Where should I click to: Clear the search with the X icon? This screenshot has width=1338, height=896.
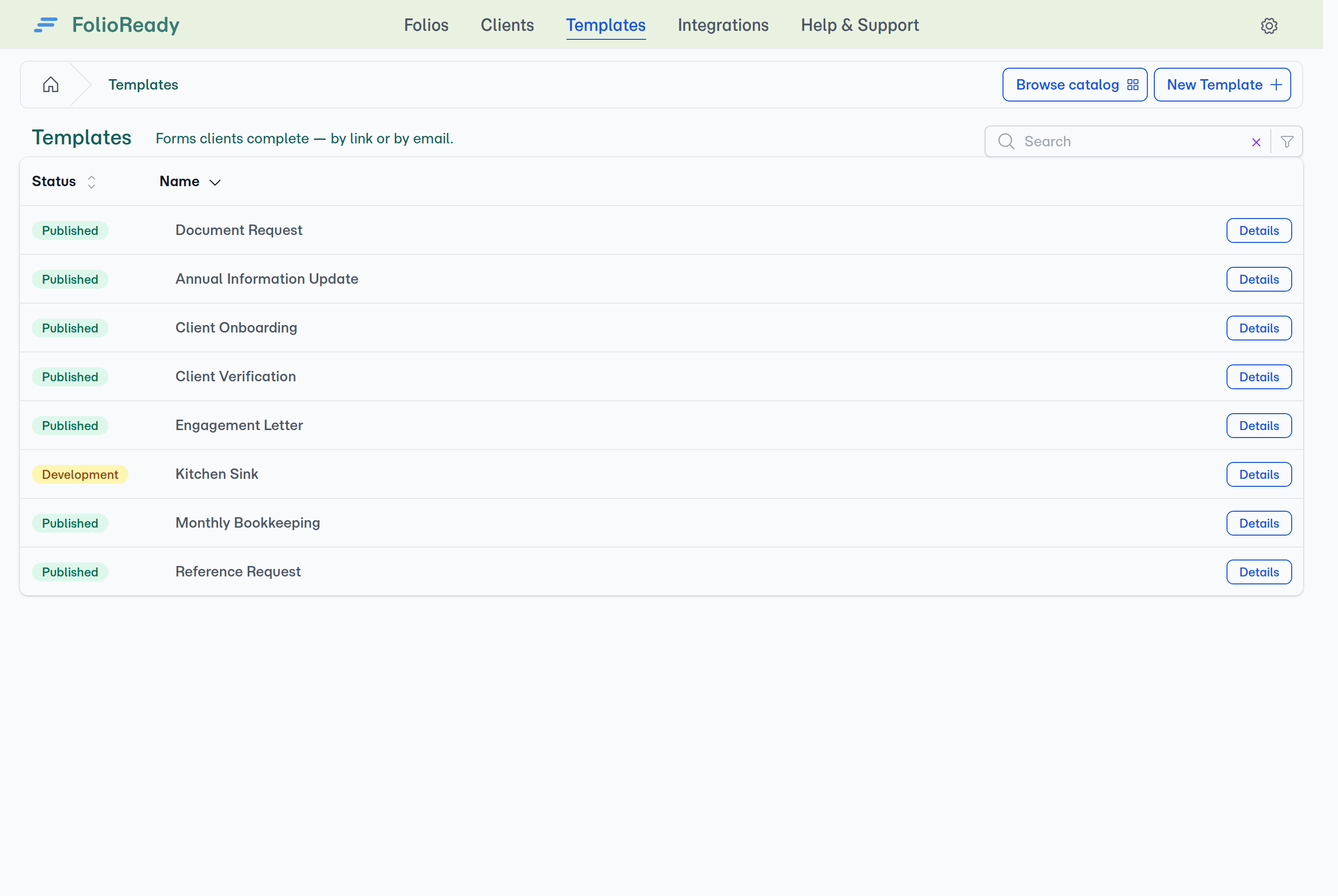[1256, 142]
